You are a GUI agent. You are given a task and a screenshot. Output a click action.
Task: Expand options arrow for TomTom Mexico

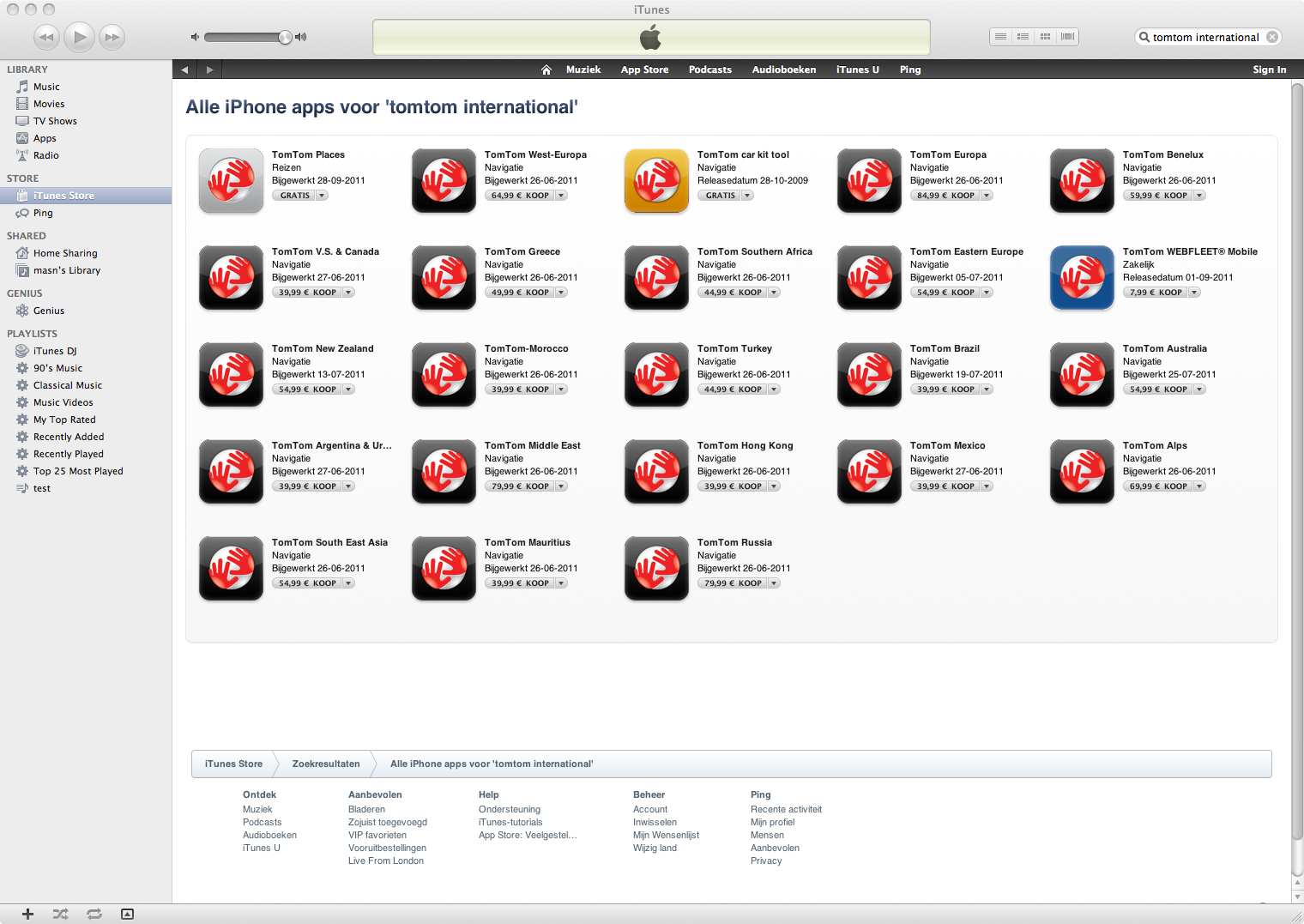987,486
